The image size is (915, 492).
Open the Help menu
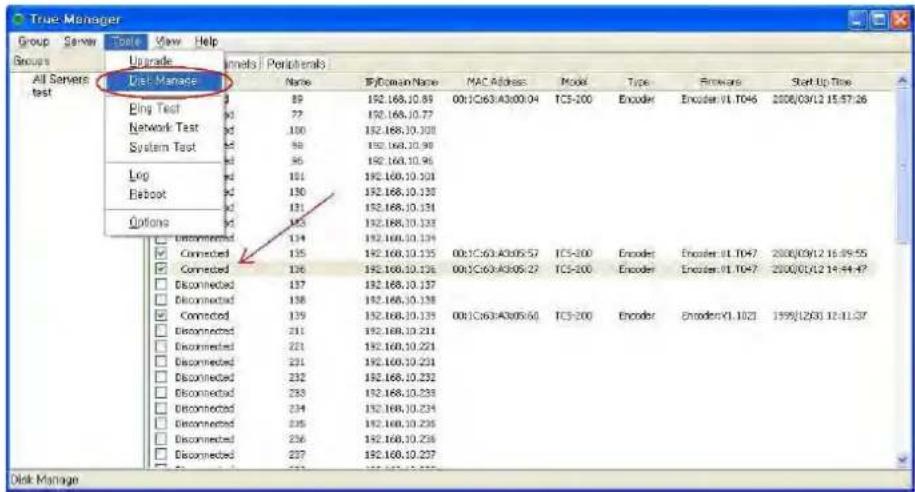[x=206, y=41]
